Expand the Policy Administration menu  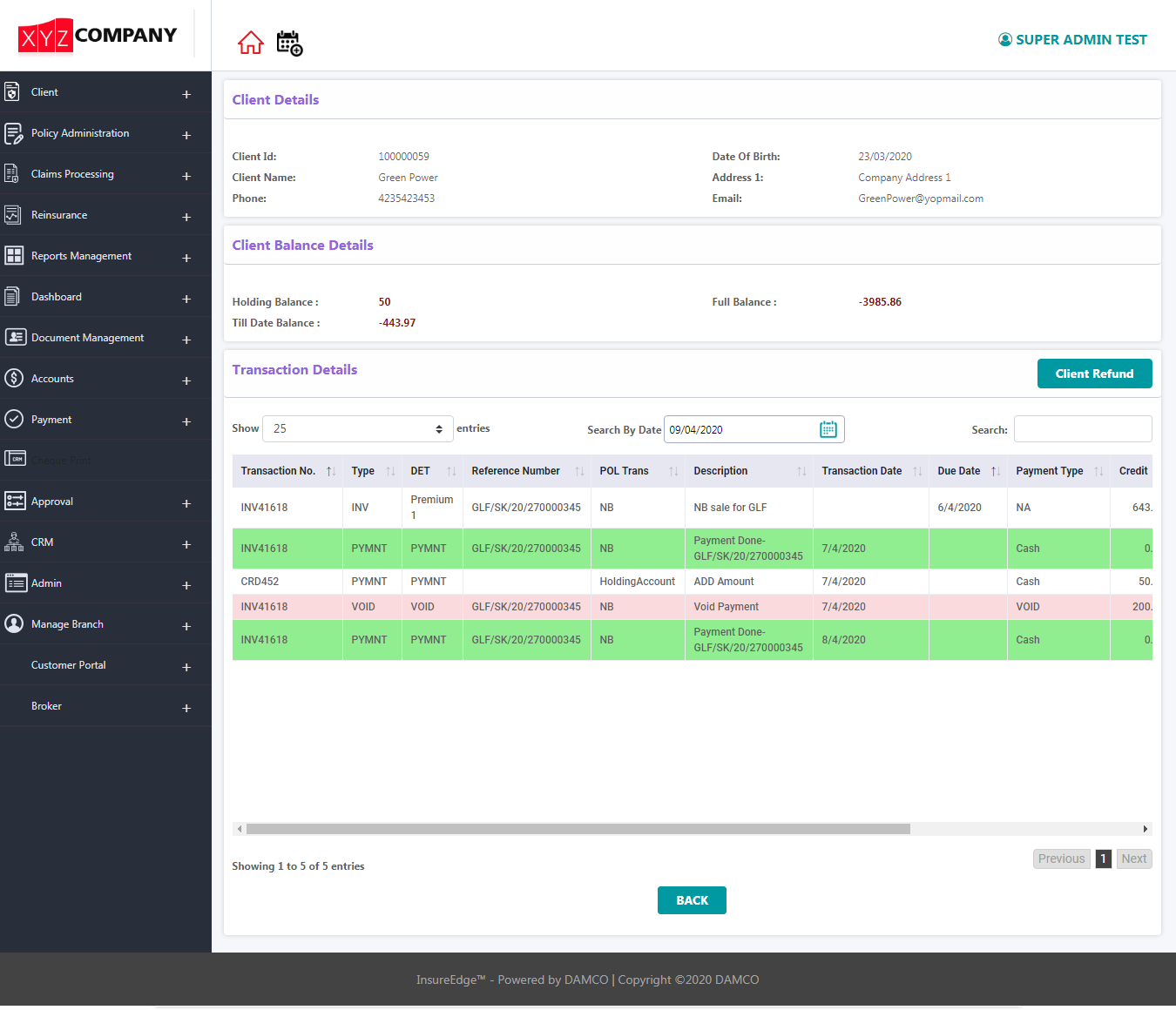186,135
